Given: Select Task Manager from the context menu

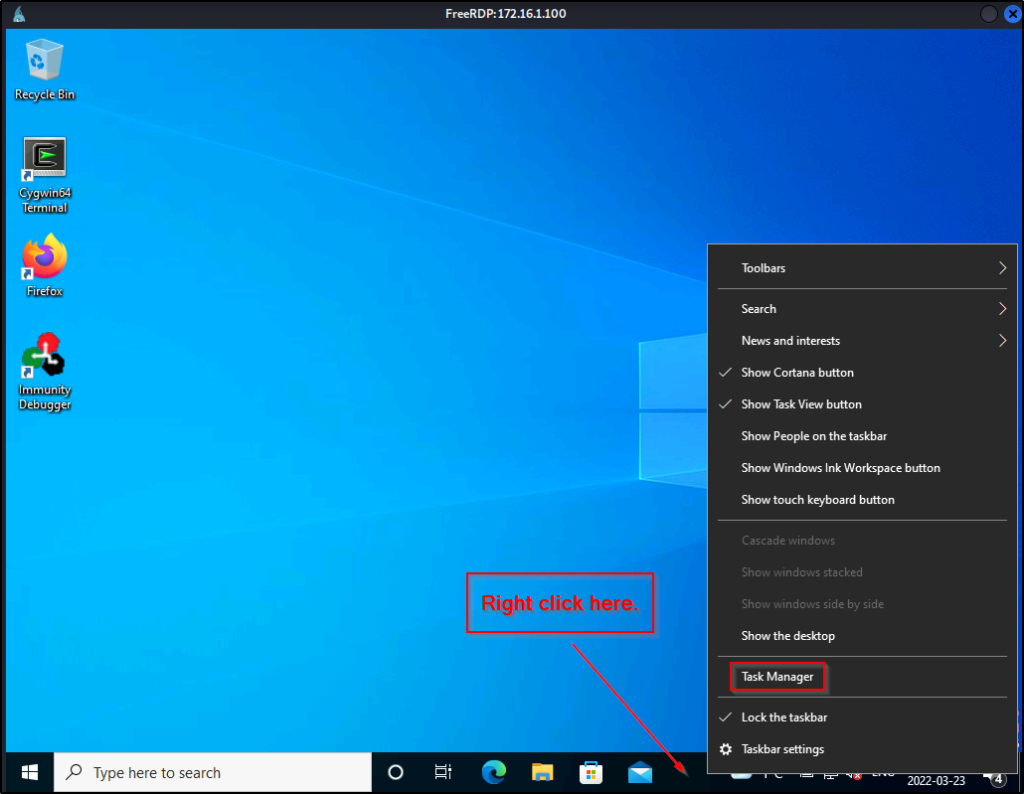Looking at the screenshot, I should pos(778,677).
